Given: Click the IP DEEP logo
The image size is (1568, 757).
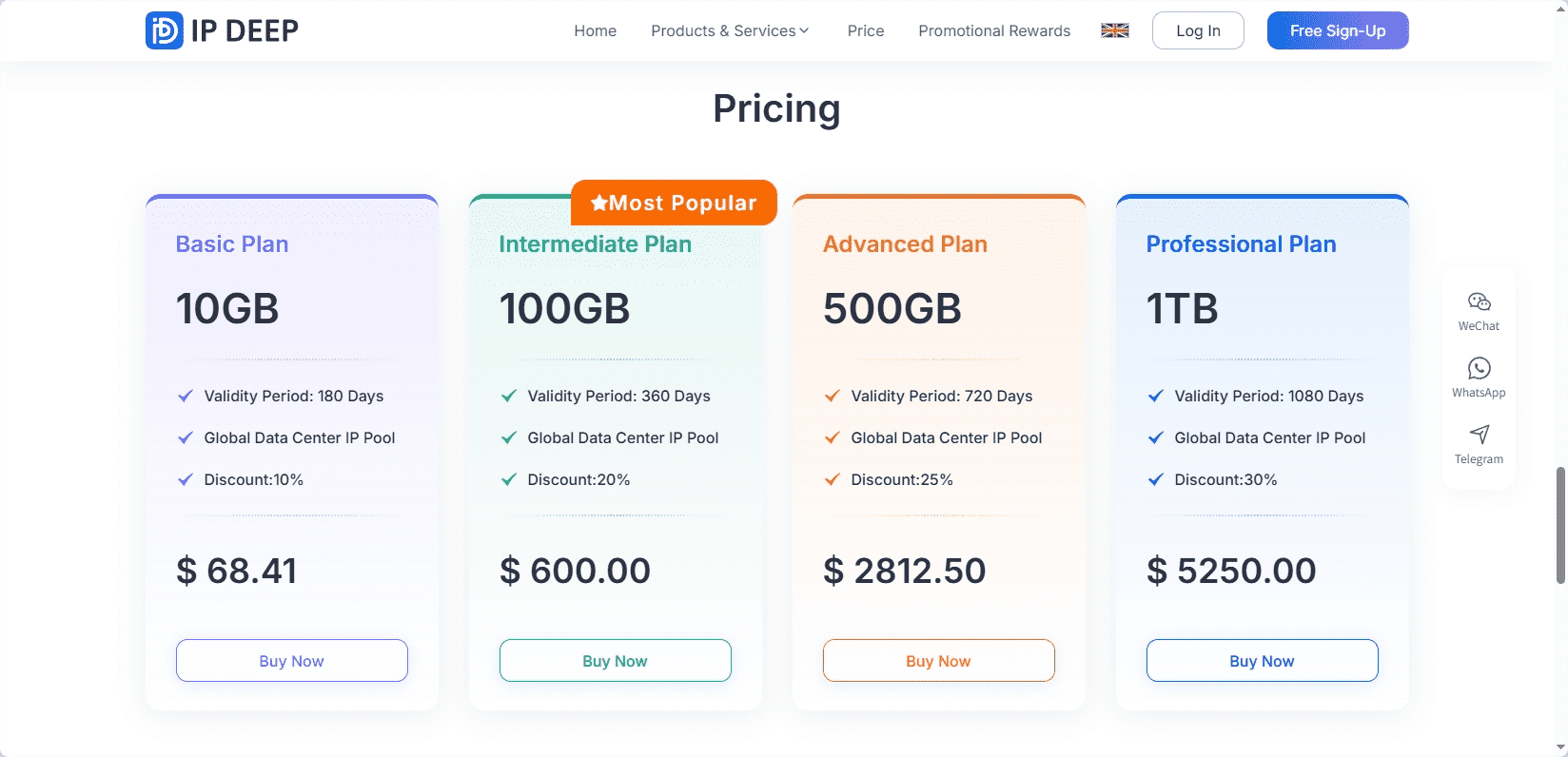Looking at the screenshot, I should [x=221, y=29].
